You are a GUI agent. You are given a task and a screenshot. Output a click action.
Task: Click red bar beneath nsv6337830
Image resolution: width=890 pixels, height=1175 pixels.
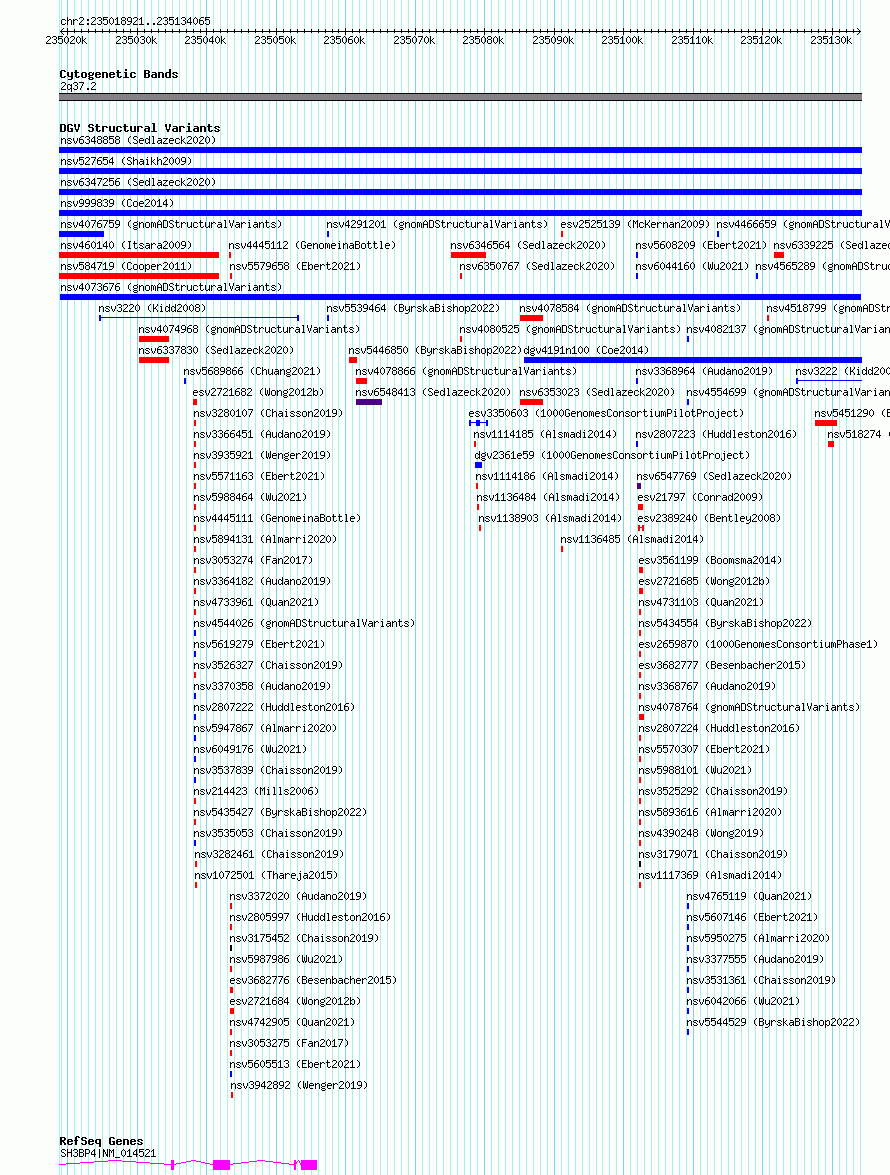[x=154, y=360]
